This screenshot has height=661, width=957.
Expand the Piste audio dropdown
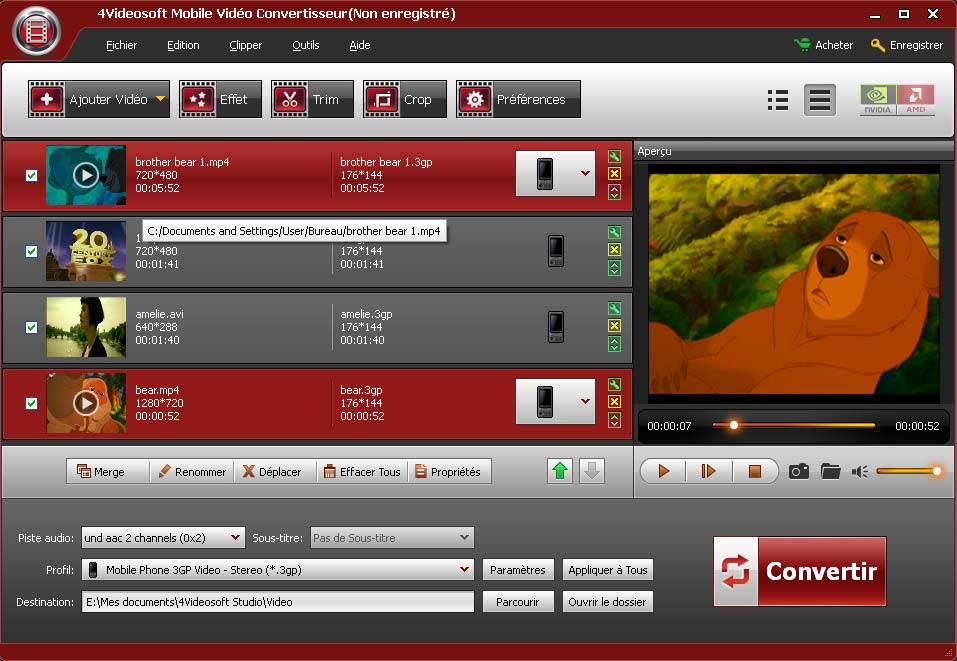pos(236,538)
